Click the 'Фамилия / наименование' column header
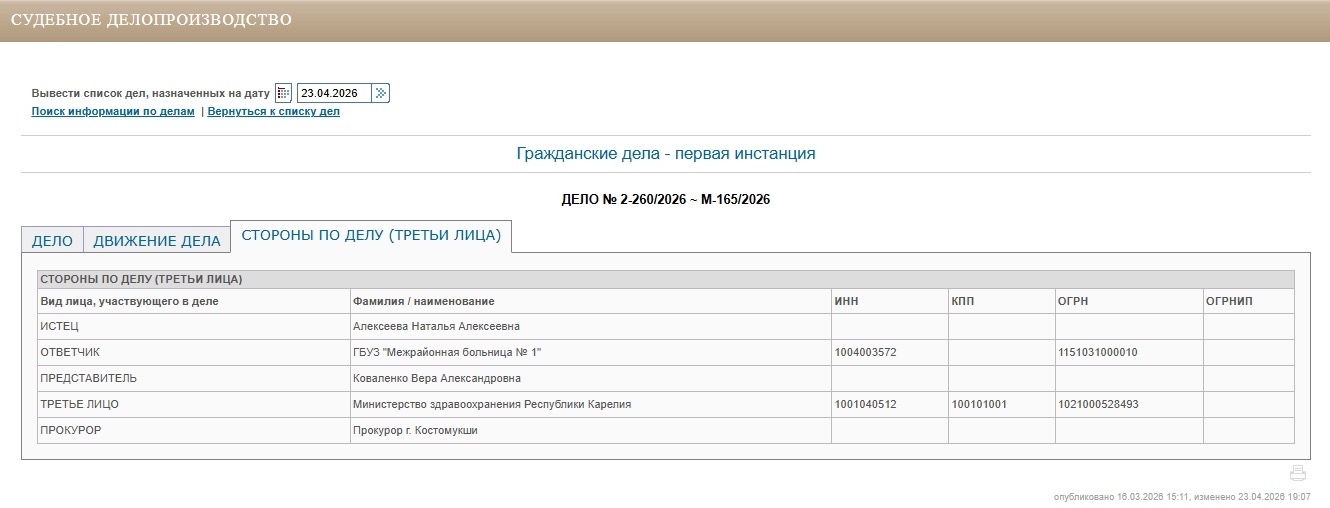The height and width of the screenshot is (508, 1330). (423, 301)
